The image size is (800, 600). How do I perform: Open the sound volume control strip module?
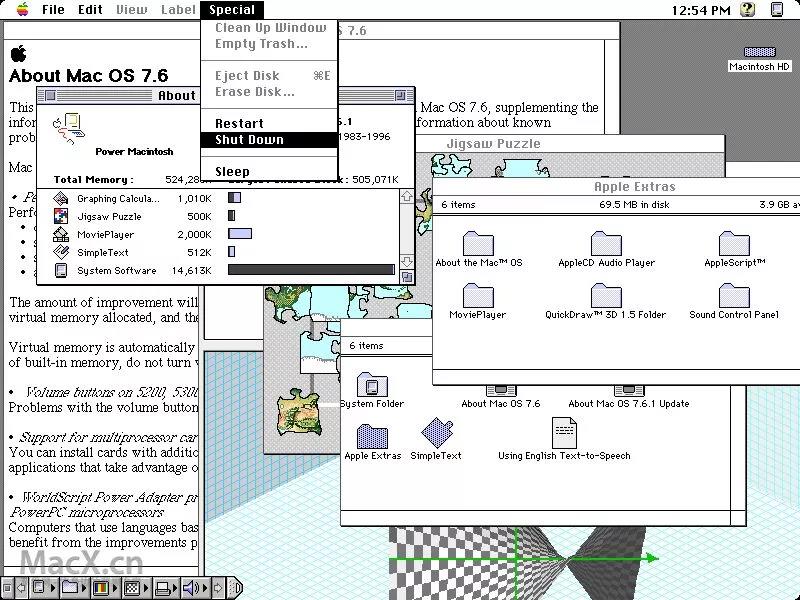pyautogui.click(x=190, y=588)
